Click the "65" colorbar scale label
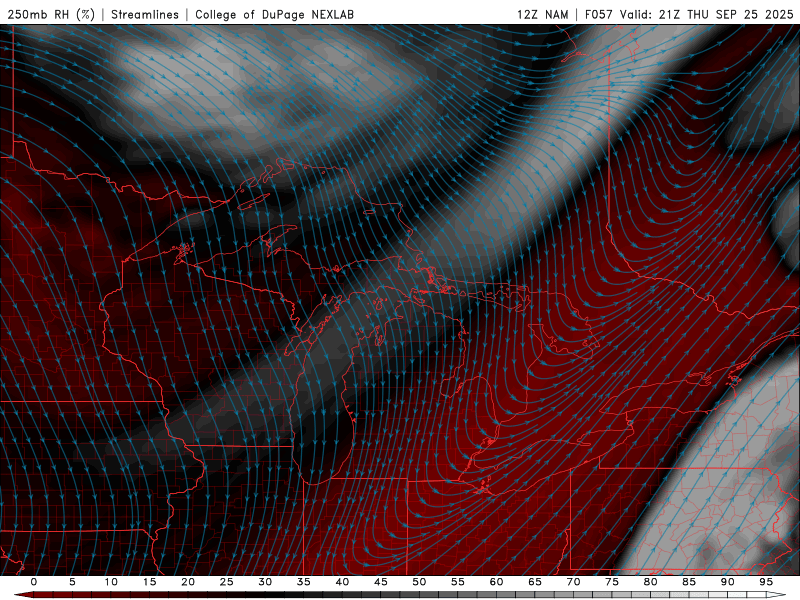The width and height of the screenshot is (800, 600). (535, 582)
